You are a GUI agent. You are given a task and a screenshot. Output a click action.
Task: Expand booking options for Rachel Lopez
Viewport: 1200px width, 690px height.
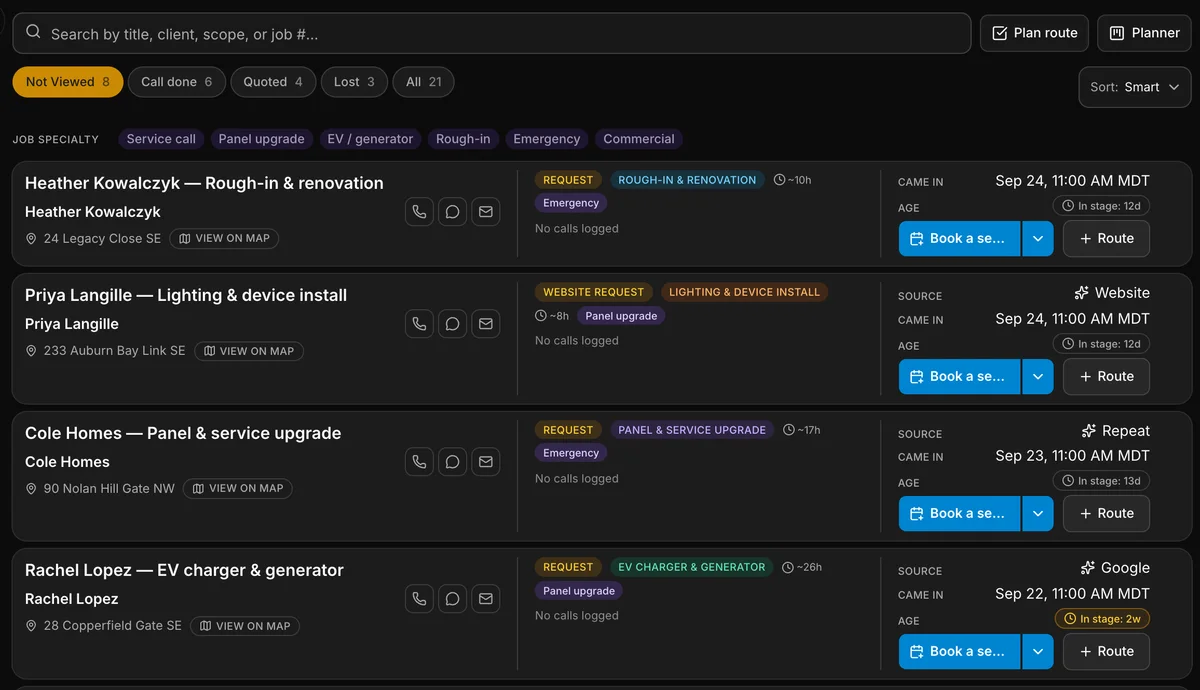click(1037, 652)
